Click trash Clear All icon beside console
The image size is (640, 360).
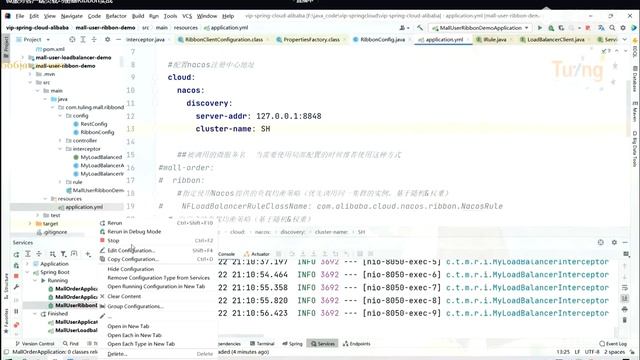click(x=624, y=320)
